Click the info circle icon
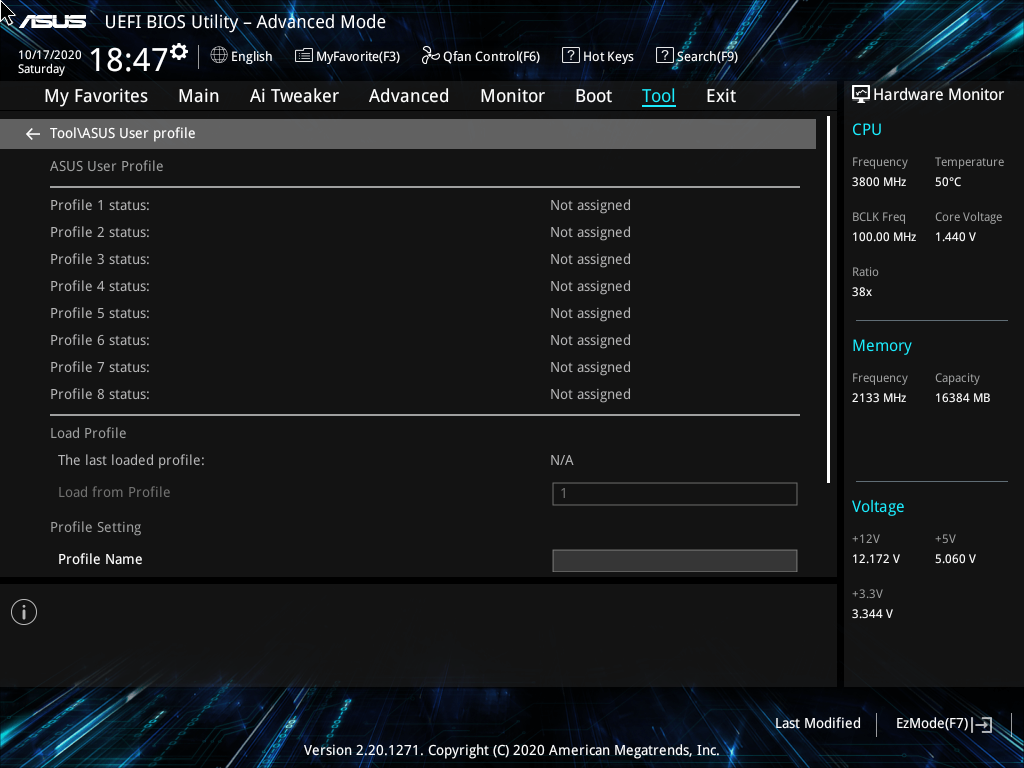The width and height of the screenshot is (1024, 768). point(24,612)
